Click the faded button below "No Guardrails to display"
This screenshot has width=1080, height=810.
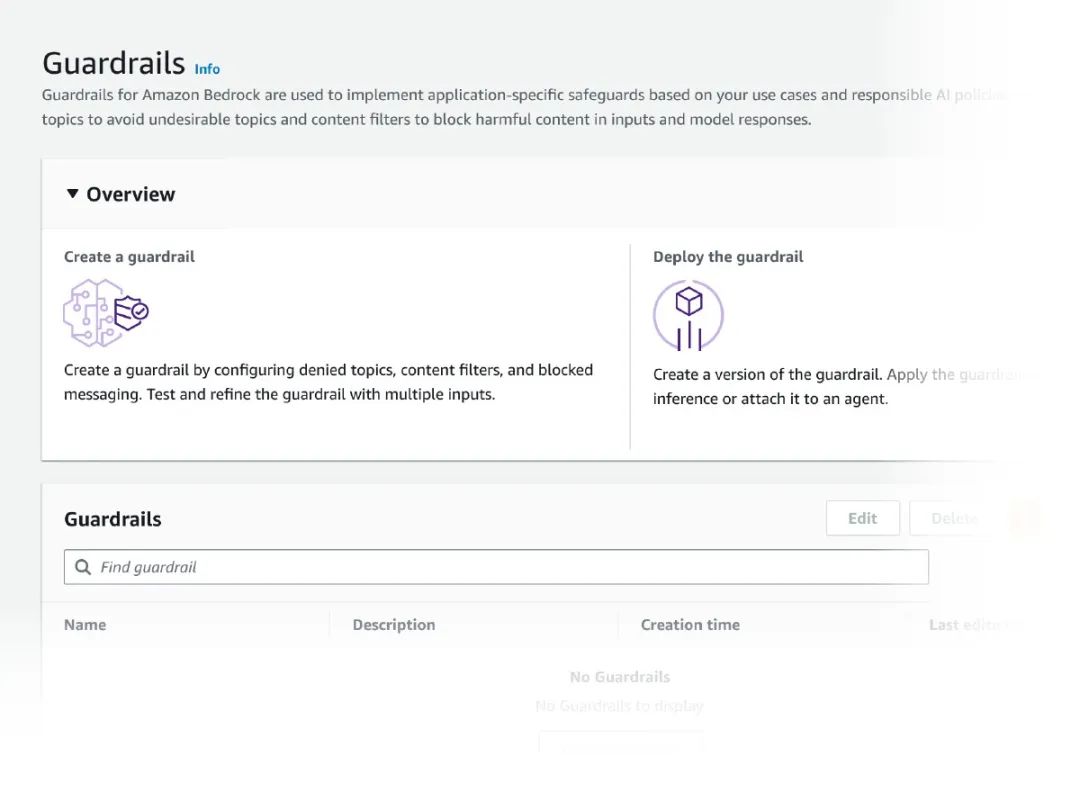pos(620,744)
